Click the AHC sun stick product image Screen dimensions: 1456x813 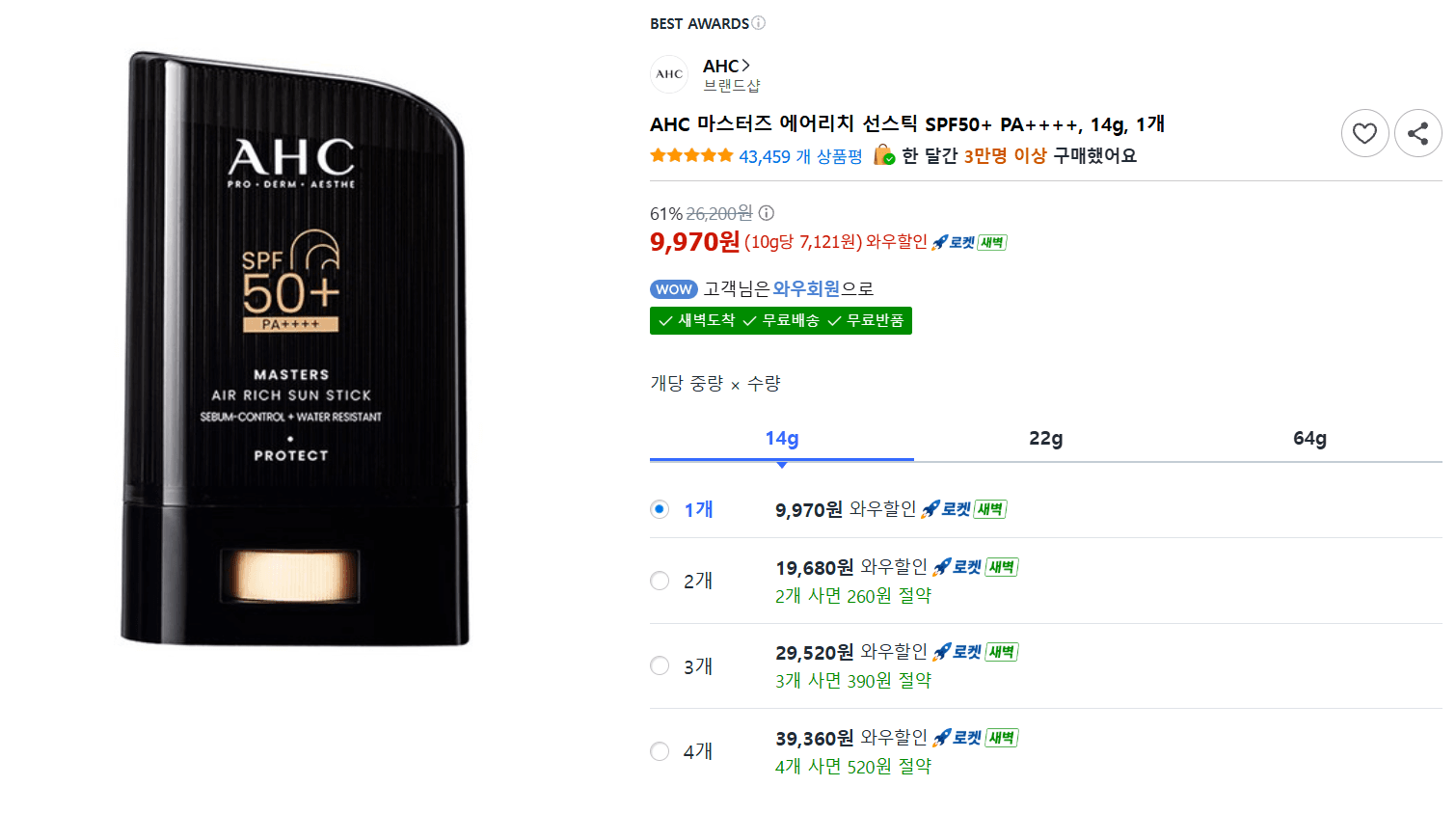[295, 348]
